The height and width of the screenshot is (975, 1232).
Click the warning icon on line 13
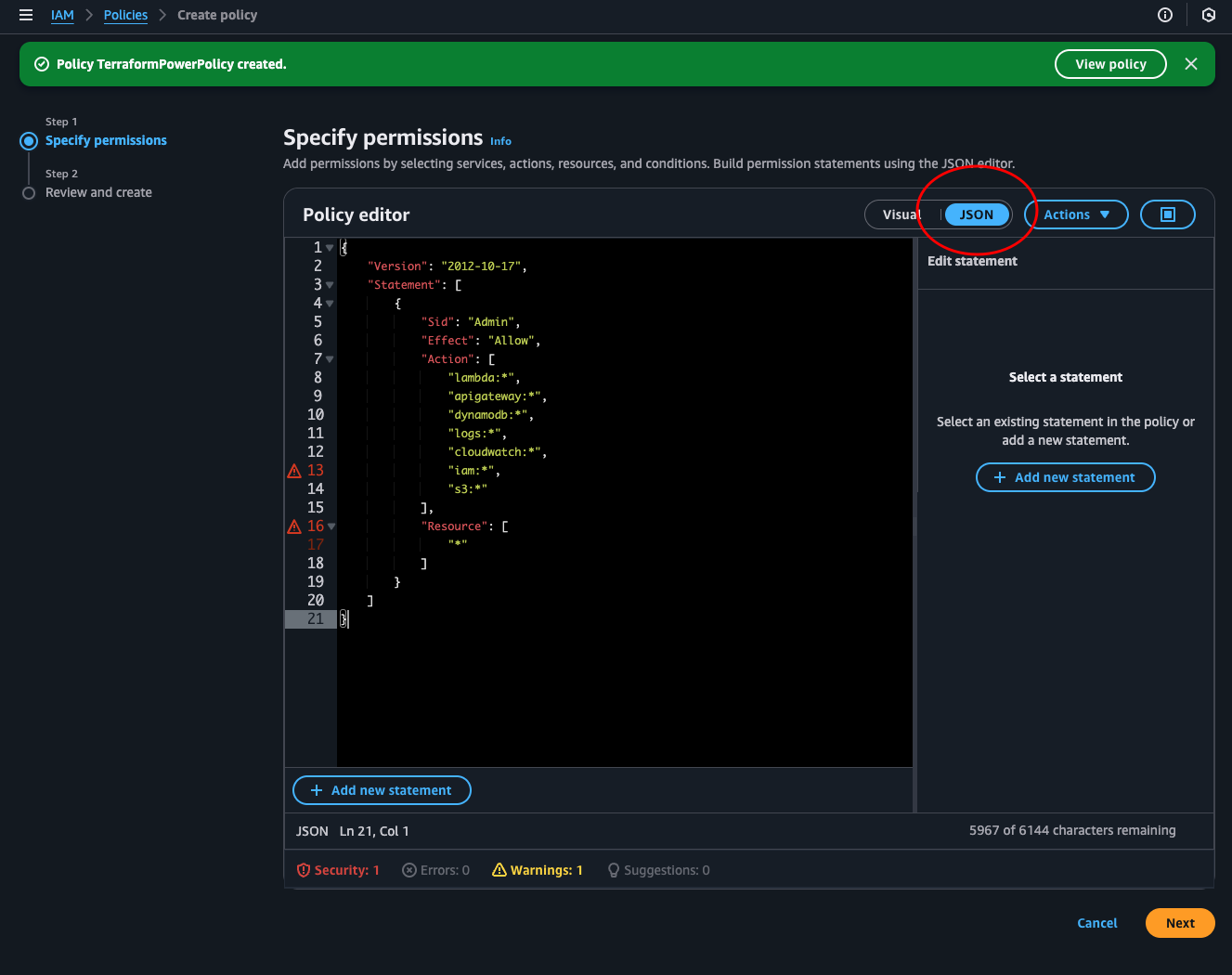294,471
